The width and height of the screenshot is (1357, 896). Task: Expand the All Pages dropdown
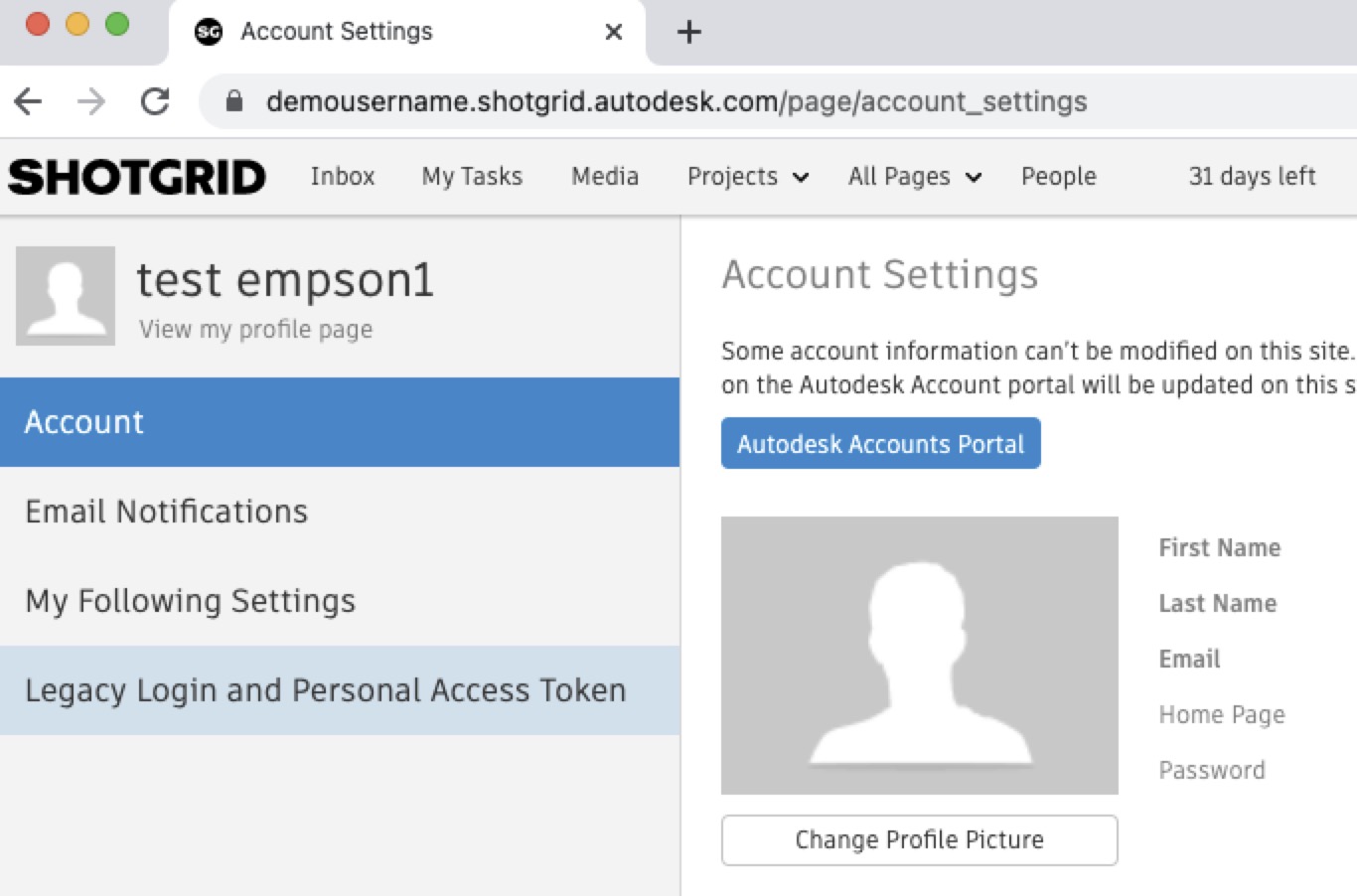(914, 177)
